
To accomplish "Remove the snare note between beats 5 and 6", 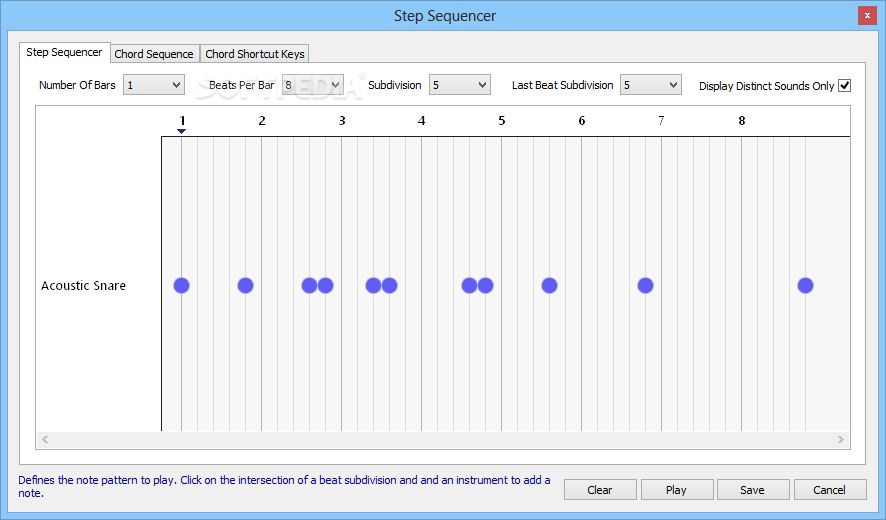I will (549, 285).
